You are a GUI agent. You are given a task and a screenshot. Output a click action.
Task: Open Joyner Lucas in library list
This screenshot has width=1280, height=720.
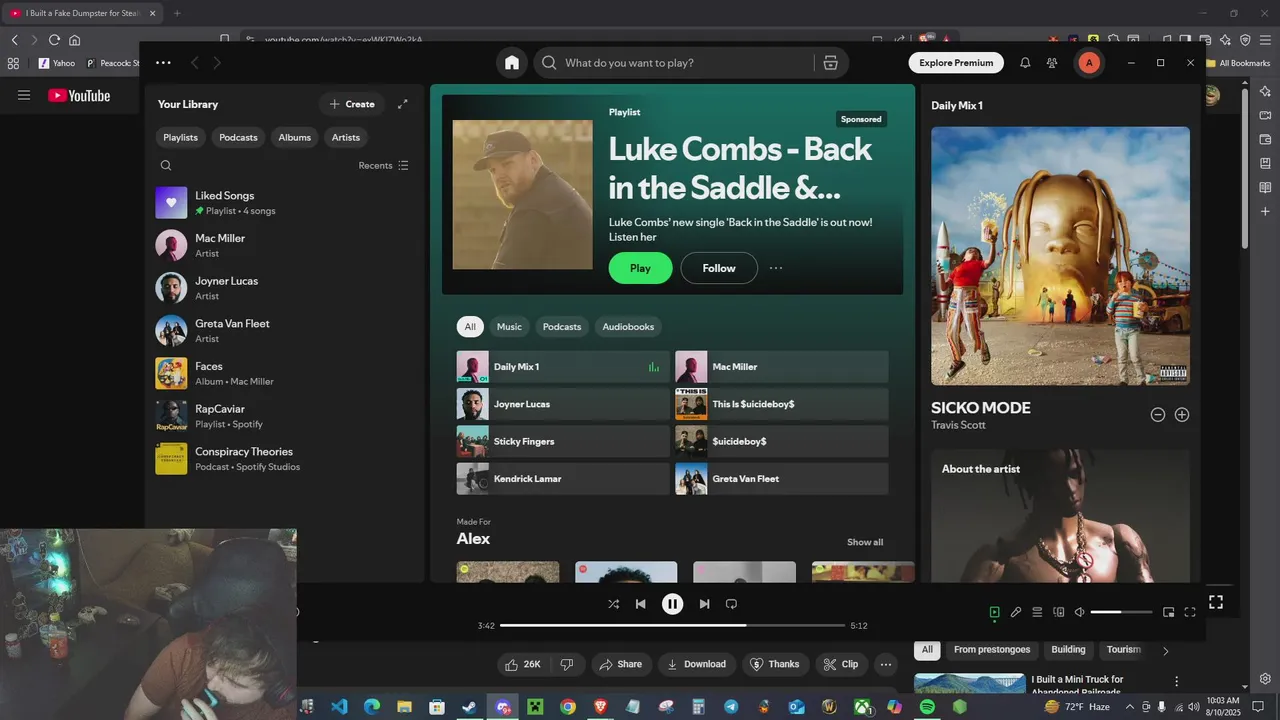click(285, 288)
